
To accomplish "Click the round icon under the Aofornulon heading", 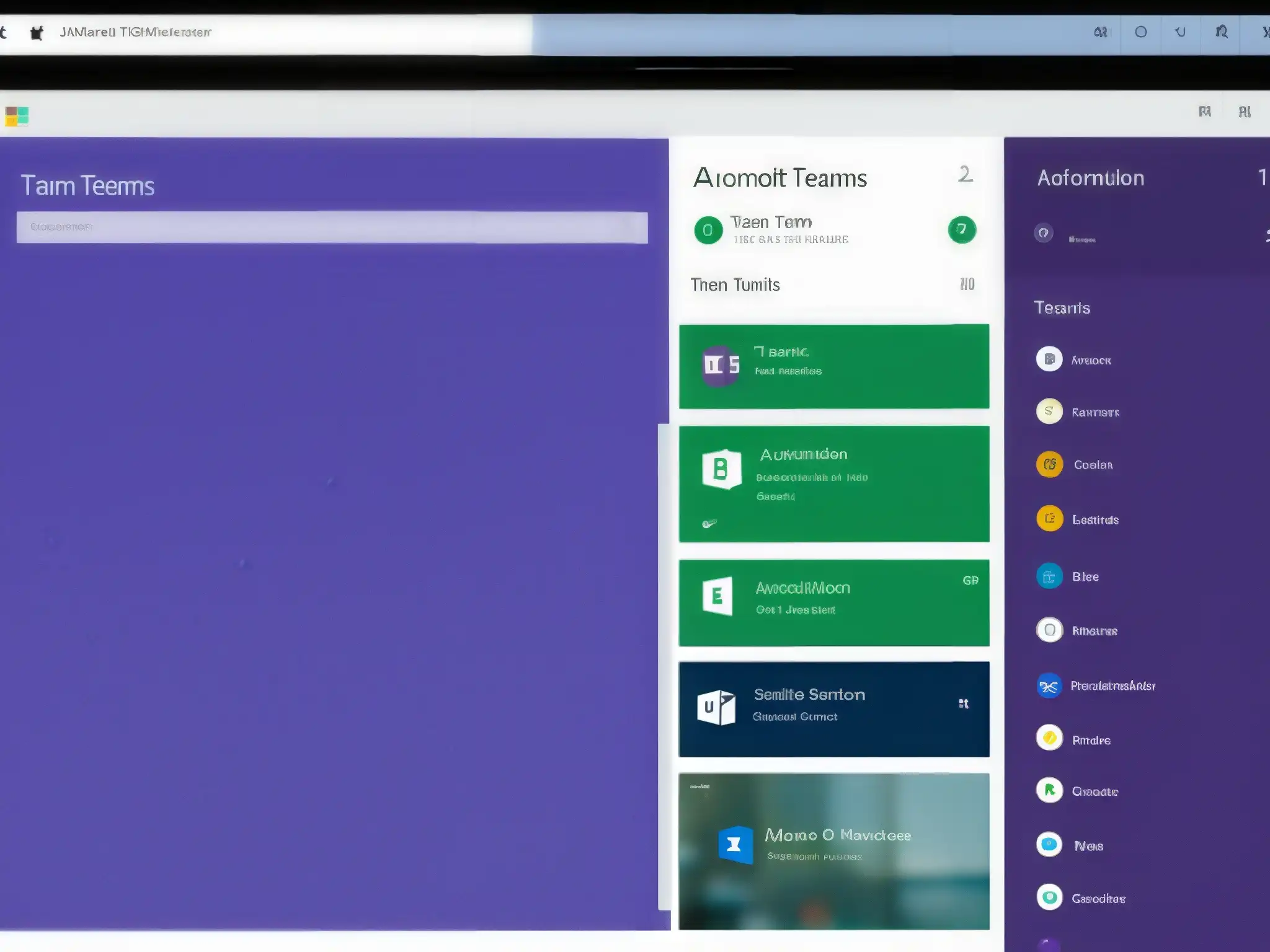I will pyautogui.click(x=1044, y=233).
